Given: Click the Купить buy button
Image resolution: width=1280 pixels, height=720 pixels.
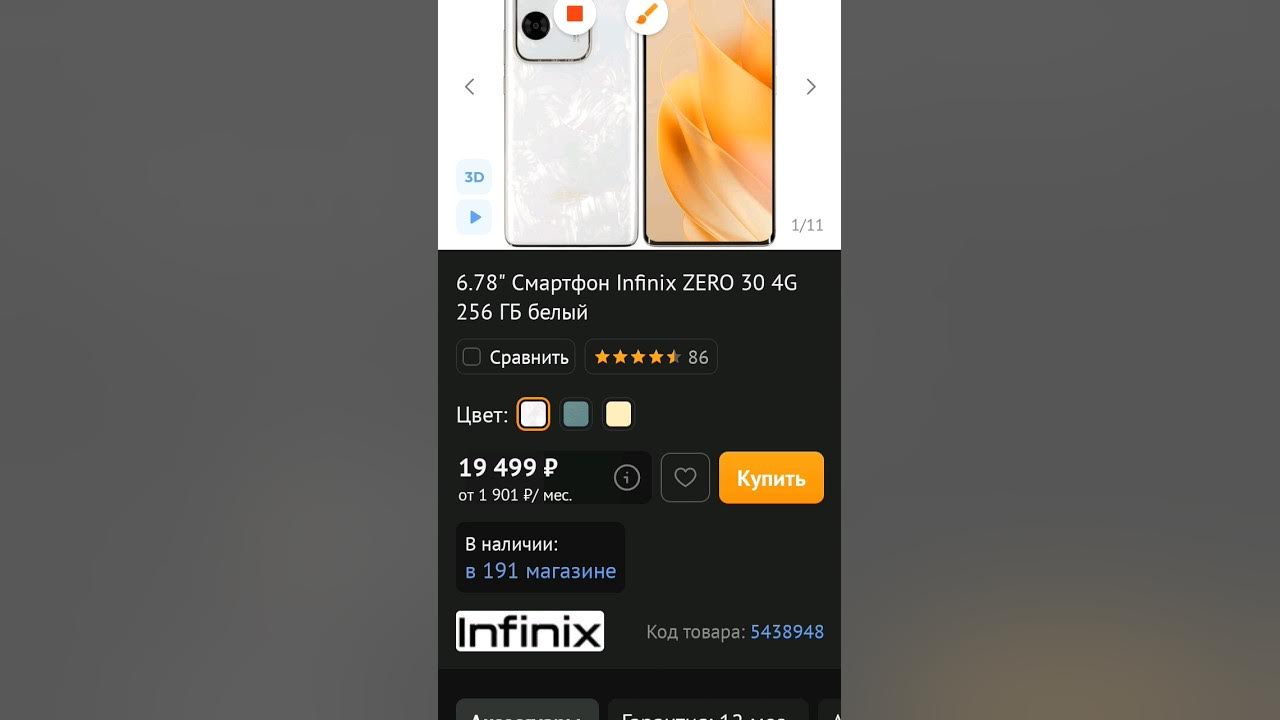Looking at the screenshot, I should (771, 478).
